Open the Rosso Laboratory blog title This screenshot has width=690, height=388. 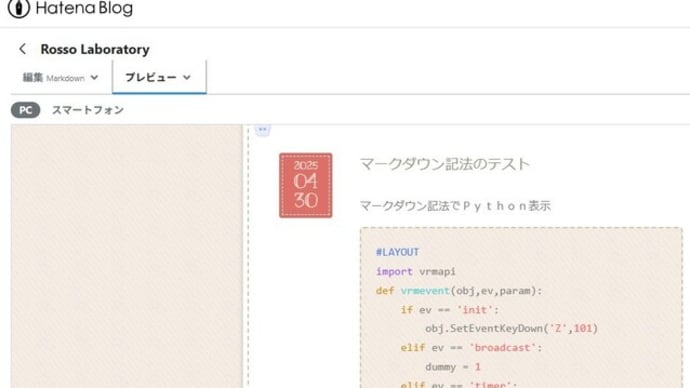click(95, 49)
